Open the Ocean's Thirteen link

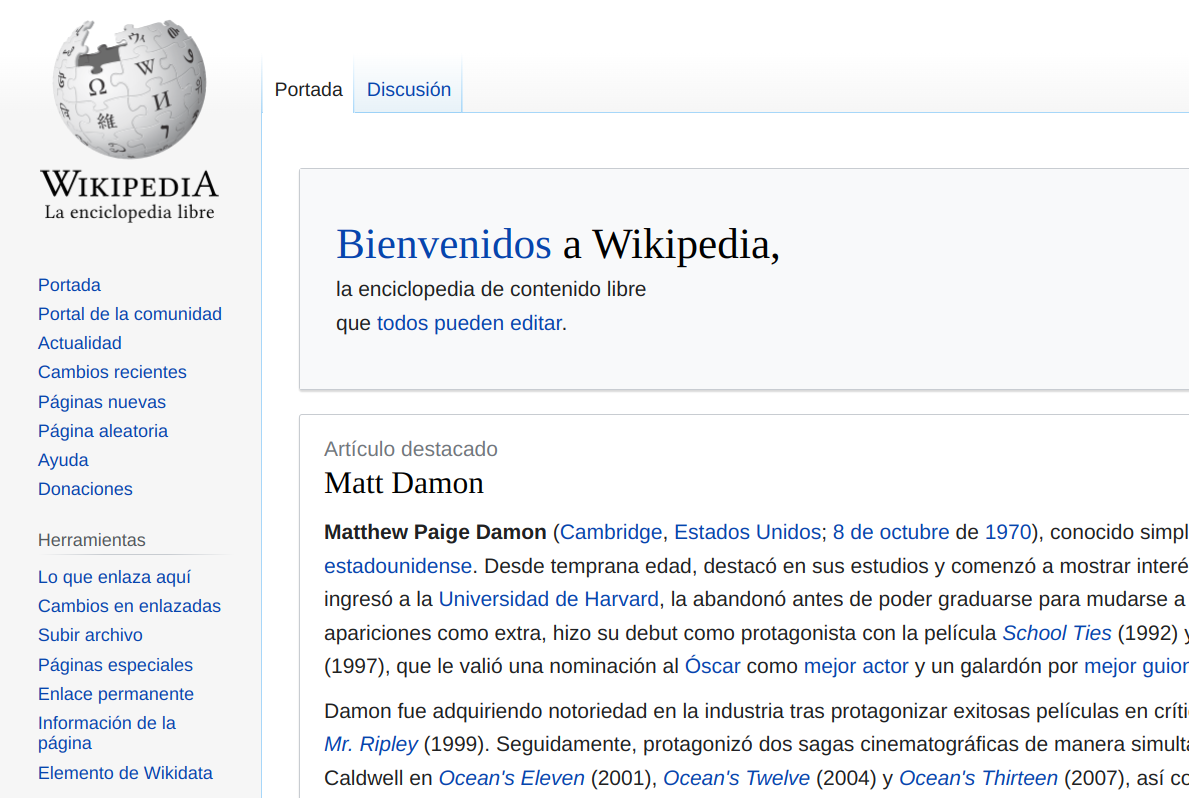tap(978, 778)
